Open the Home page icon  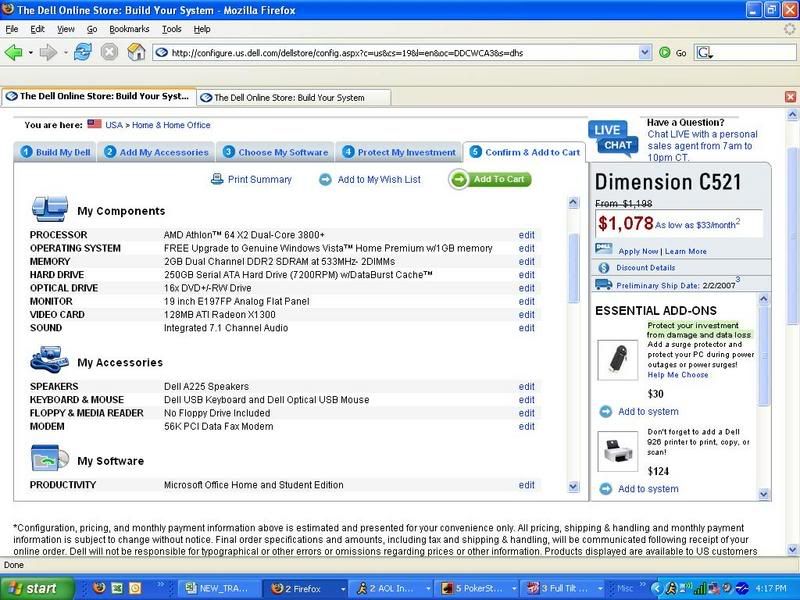pyautogui.click(x=136, y=52)
